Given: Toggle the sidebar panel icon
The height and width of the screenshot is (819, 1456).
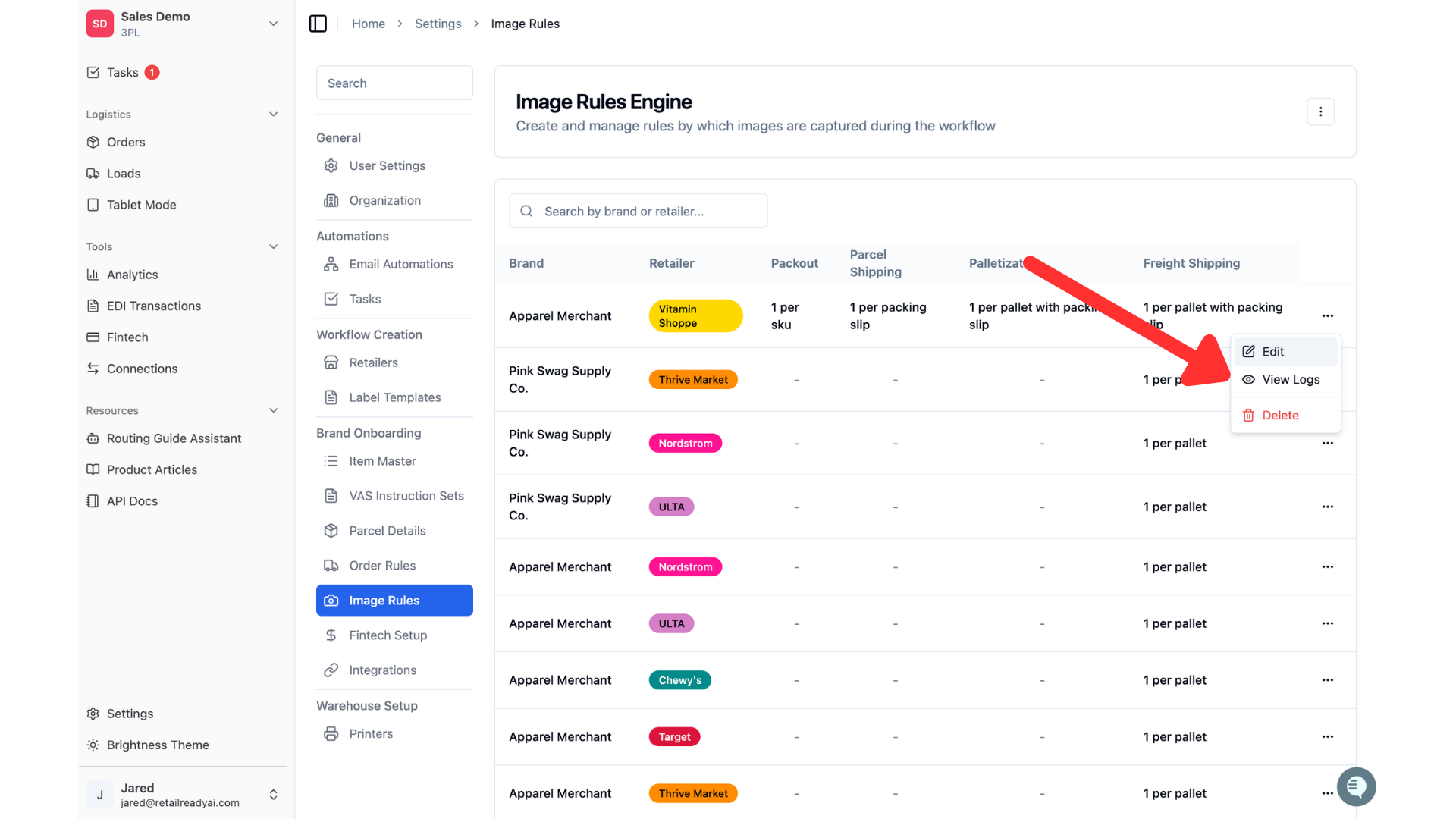Looking at the screenshot, I should tap(318, 24).
